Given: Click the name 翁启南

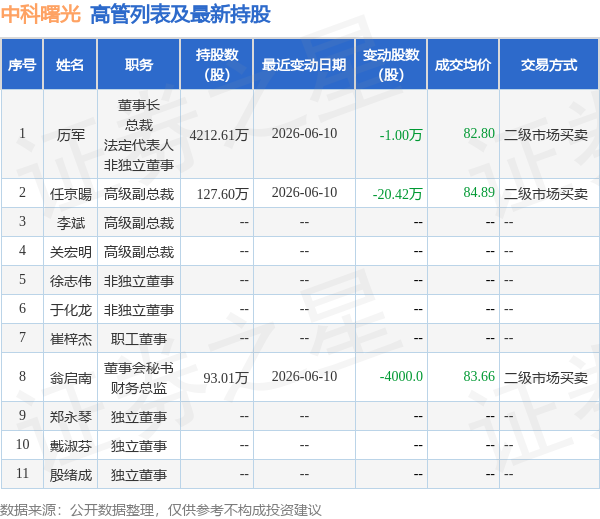Looking at the screenshot, I should [71, 378].
